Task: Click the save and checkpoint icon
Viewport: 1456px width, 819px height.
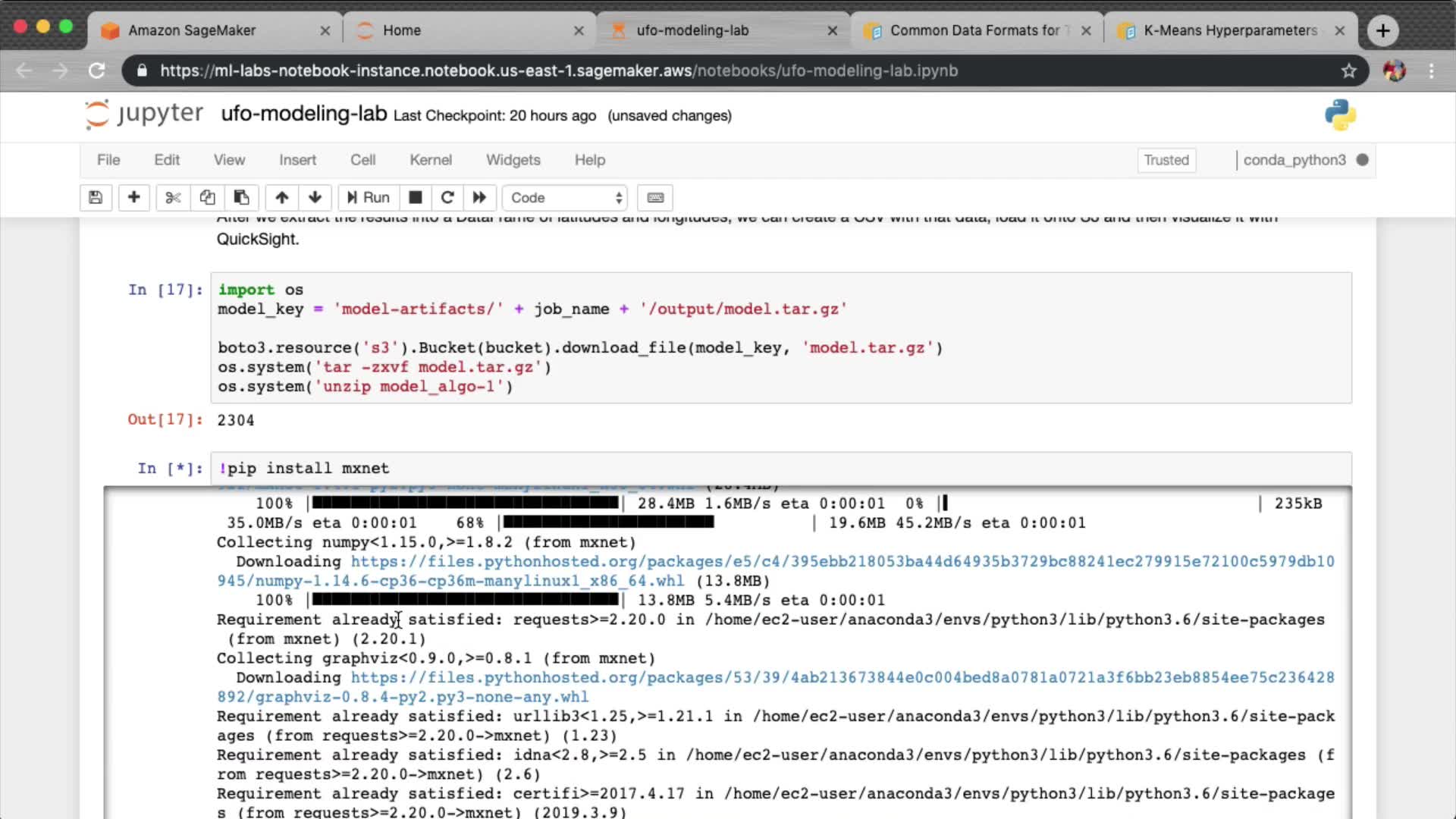Action: click(96, 198)
